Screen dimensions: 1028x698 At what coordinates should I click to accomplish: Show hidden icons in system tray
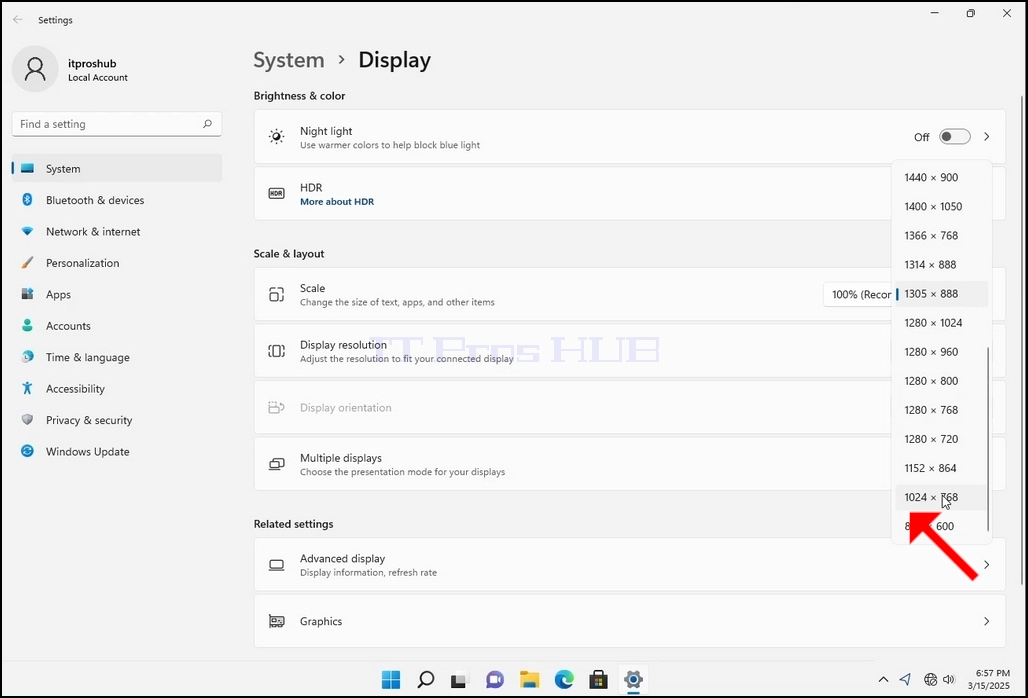coord(883,679)
